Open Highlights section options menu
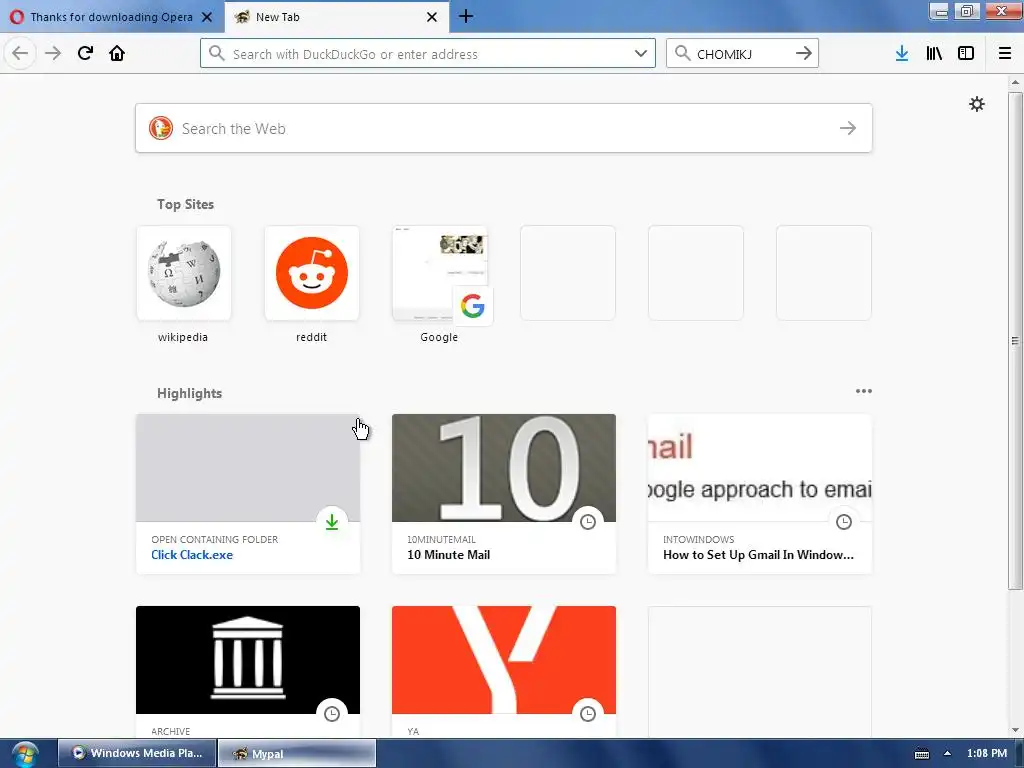The height and width of the screenshot is (768, 1024). click(863, 391)
